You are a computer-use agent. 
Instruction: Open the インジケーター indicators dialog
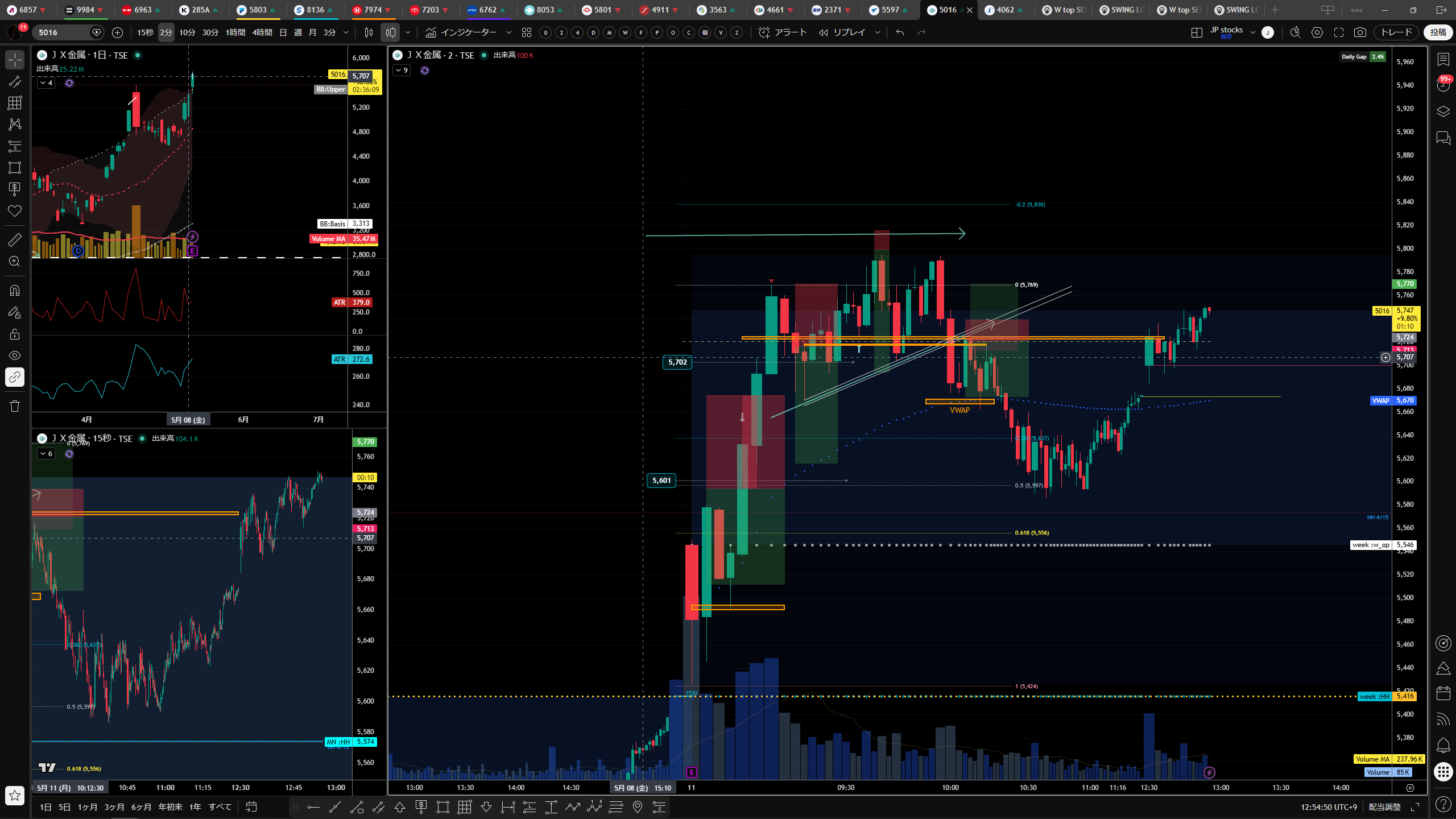[461, 32]
